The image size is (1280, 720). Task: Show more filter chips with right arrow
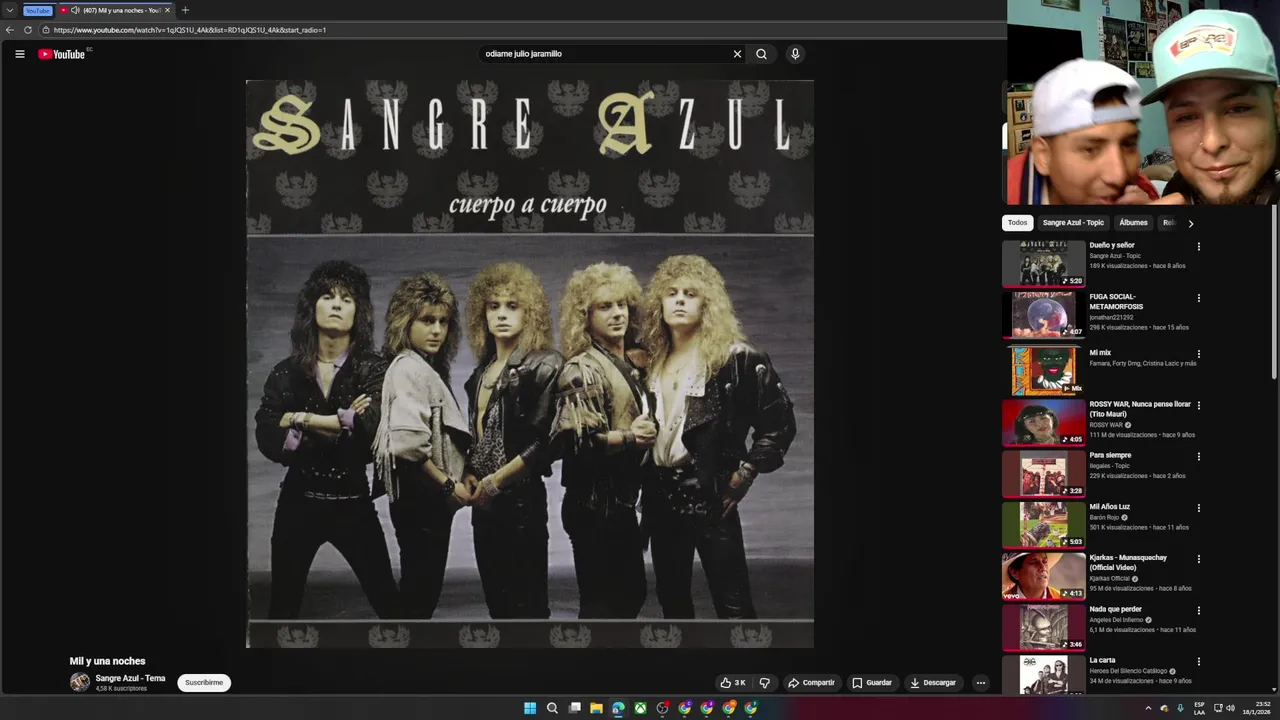(1190, 223)
